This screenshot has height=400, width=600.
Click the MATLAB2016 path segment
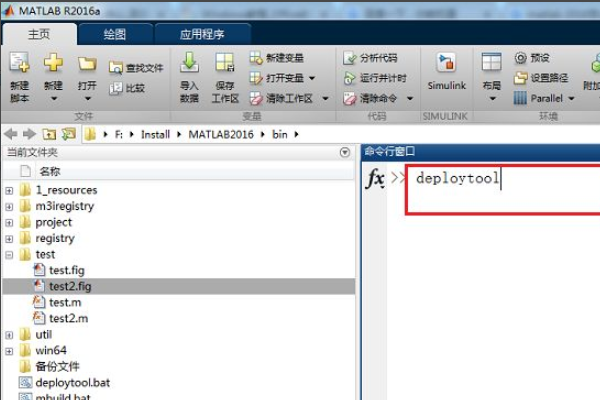221,134
